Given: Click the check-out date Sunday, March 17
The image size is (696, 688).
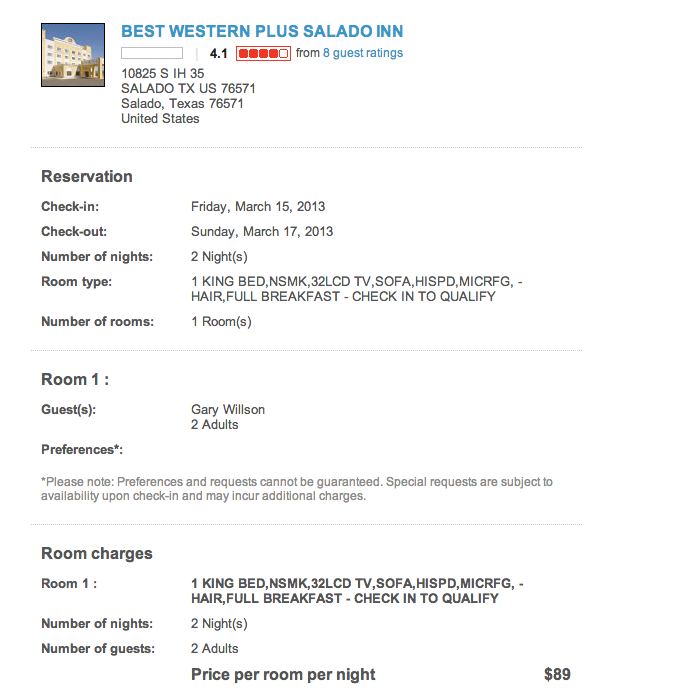Looking at the screenshot, I should pos(262,232).
